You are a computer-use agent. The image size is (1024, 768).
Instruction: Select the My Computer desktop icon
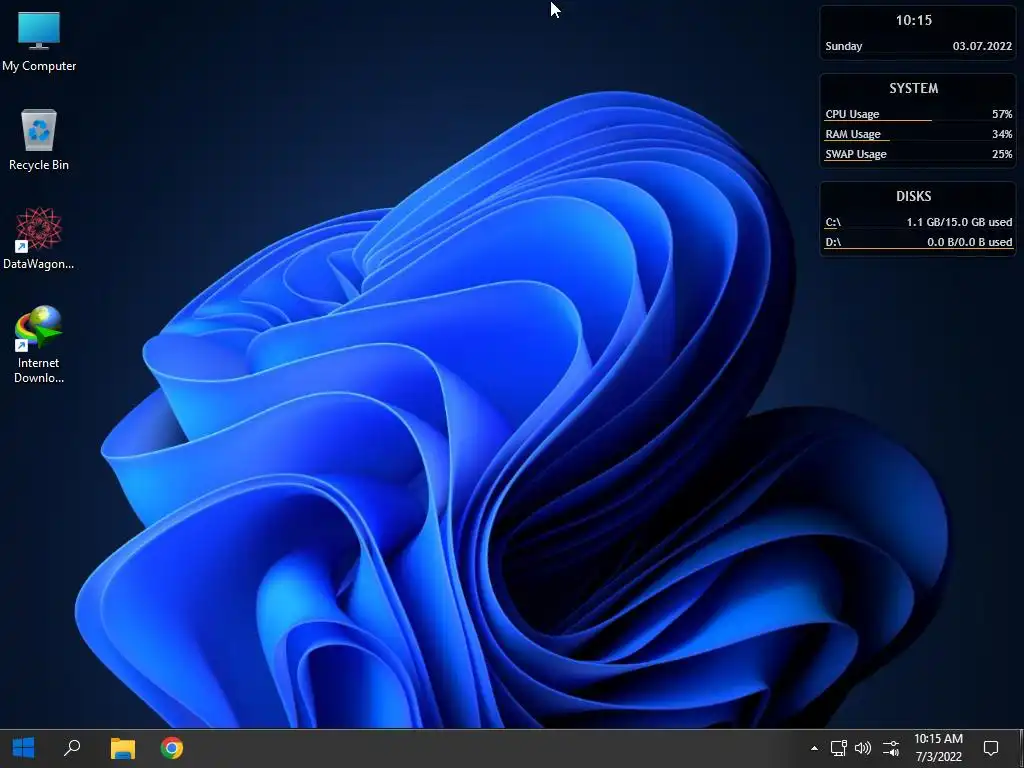(x=39, y=42)
